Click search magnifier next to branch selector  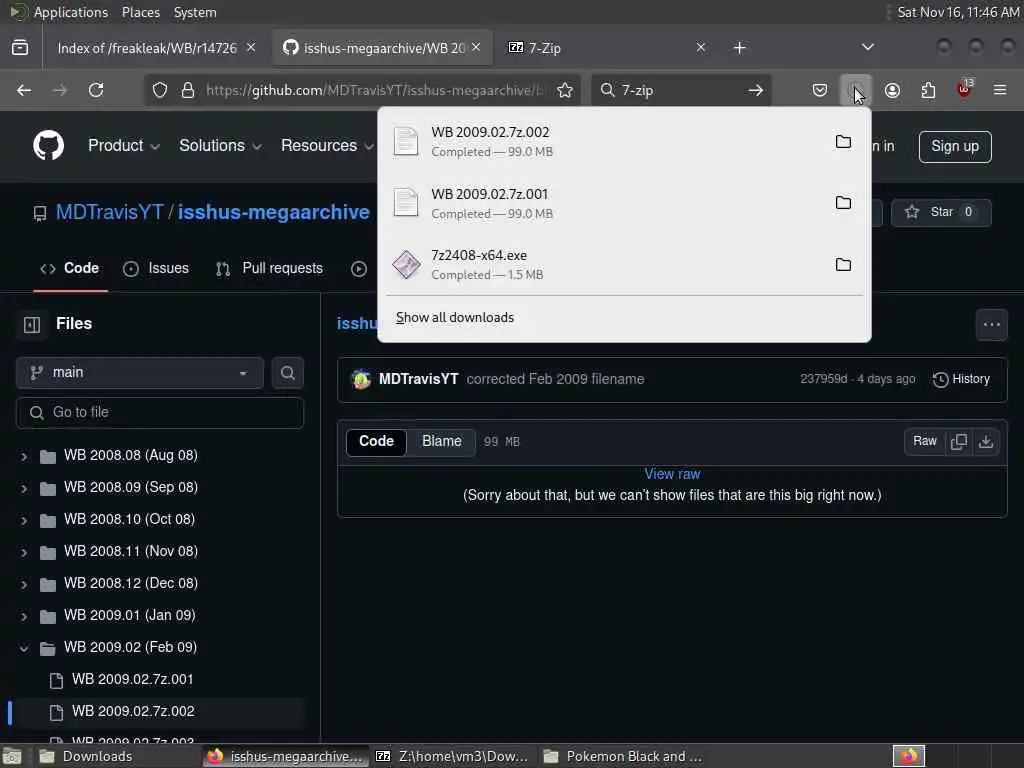click(x=287, y=372)
